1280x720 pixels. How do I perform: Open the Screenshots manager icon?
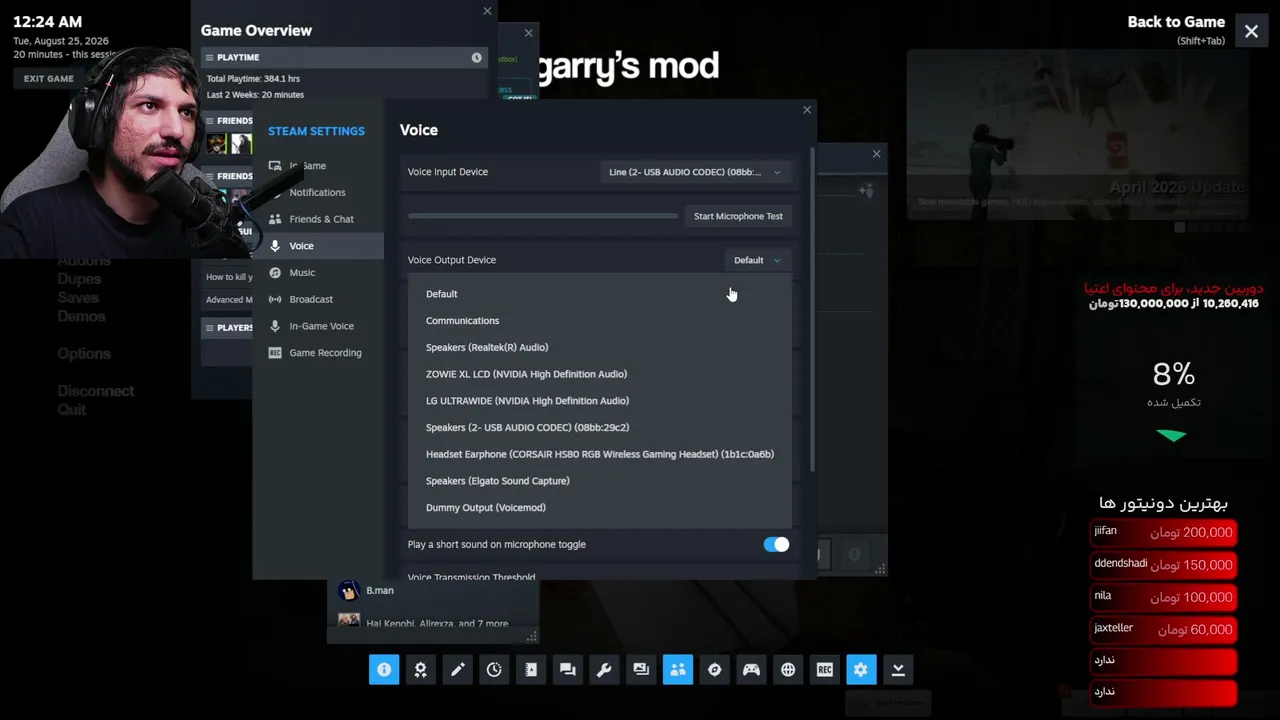(641, 670)
